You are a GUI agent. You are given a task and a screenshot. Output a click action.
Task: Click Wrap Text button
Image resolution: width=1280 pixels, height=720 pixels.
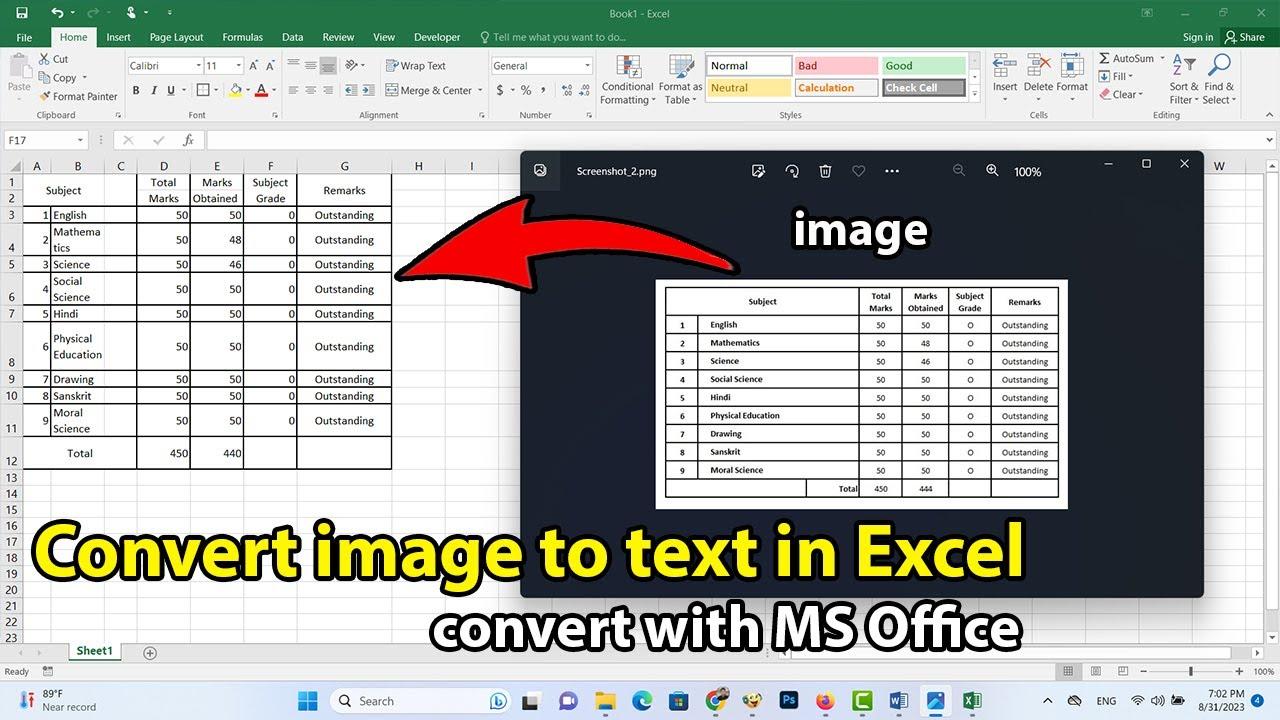pos(416,66)
